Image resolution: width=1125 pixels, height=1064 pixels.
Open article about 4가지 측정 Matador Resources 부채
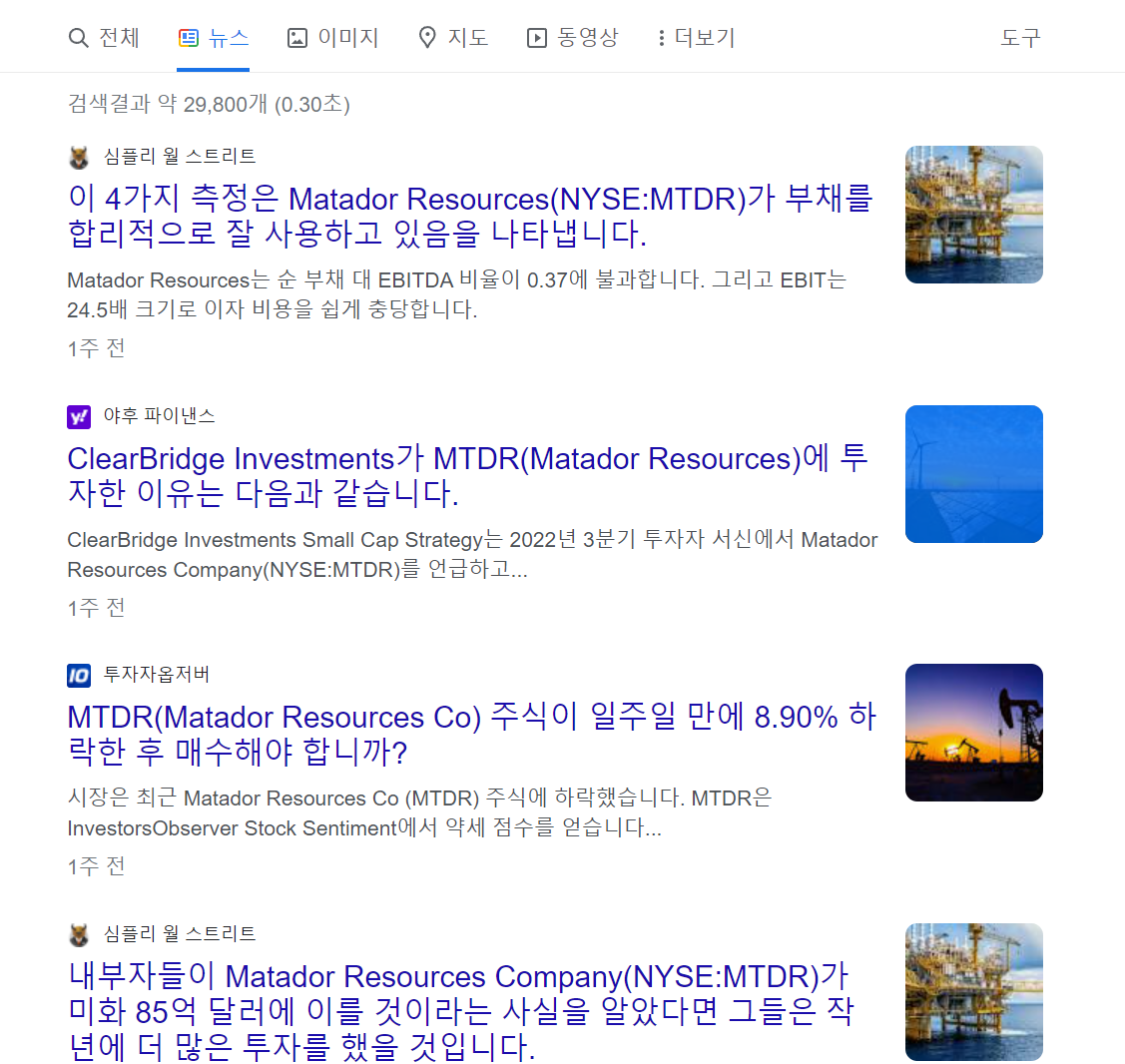(x=470, y=216)
